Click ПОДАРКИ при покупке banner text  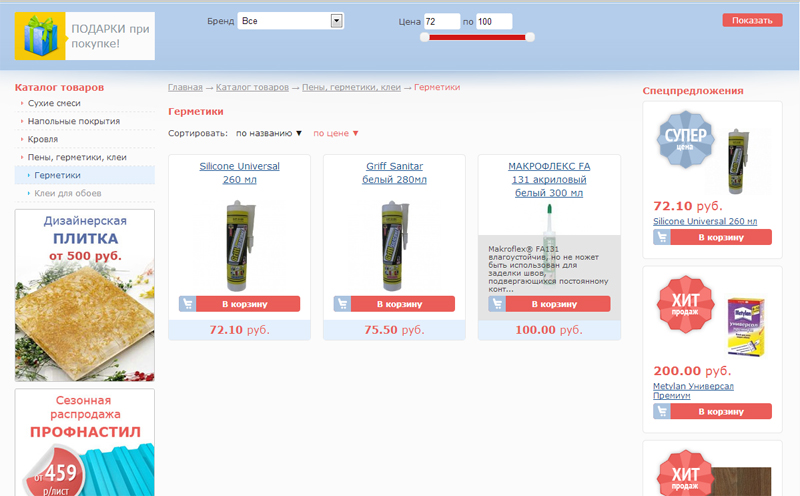coord(110,36)
